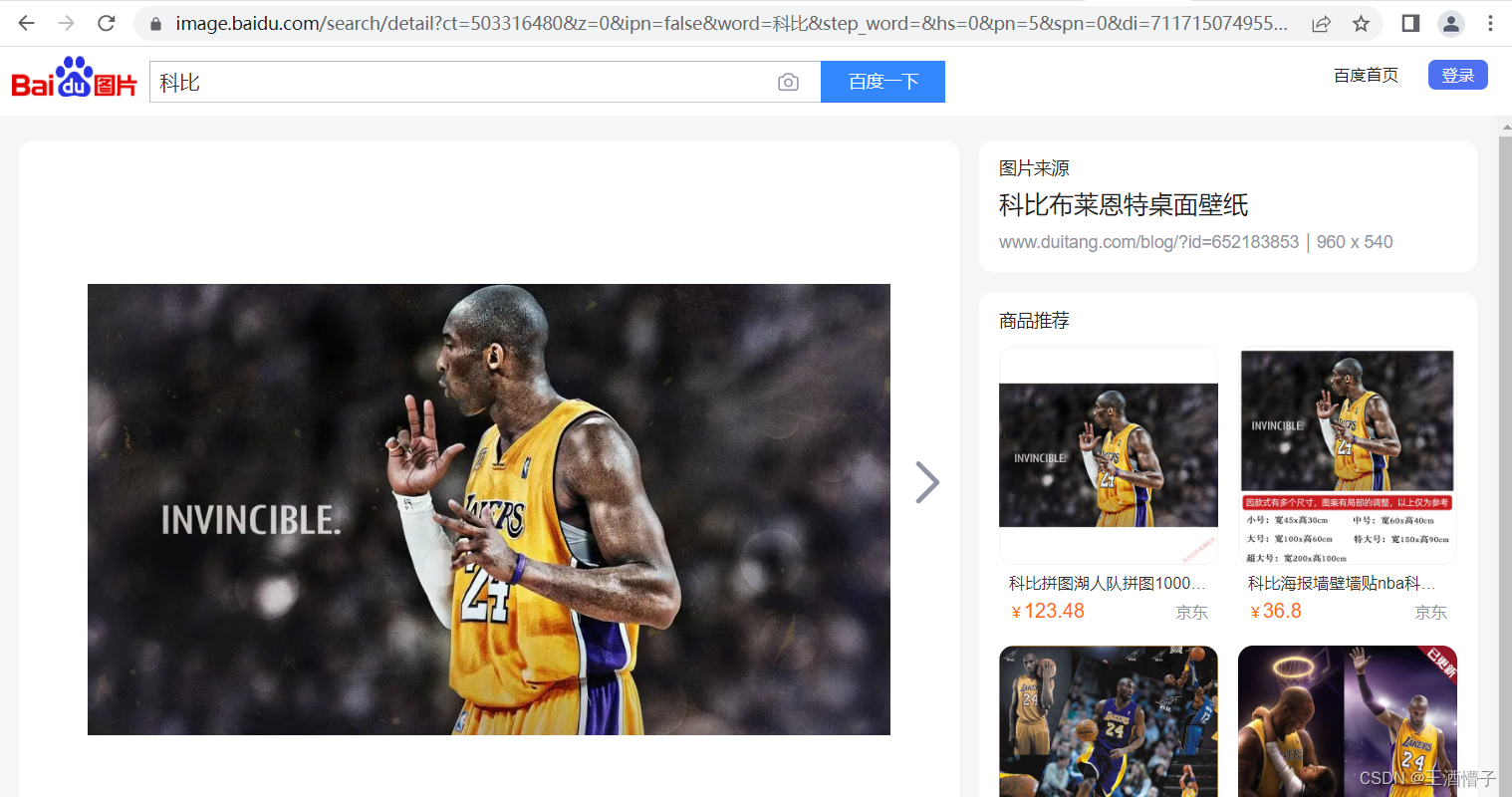
Task: Click 京东 label beside the ¥36.8 price
Action: tap(1430, 612)
